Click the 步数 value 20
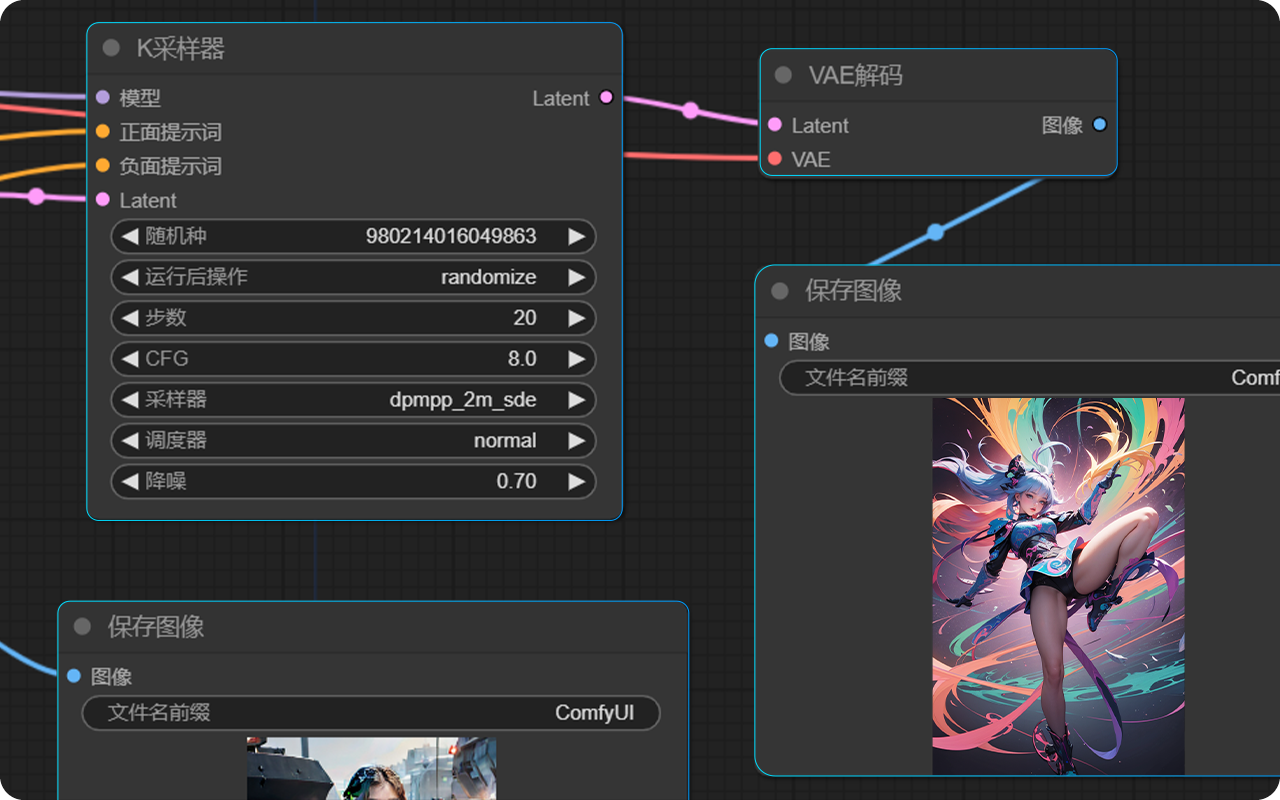This screenshot has height=800, width=1280. click(525, 318)
